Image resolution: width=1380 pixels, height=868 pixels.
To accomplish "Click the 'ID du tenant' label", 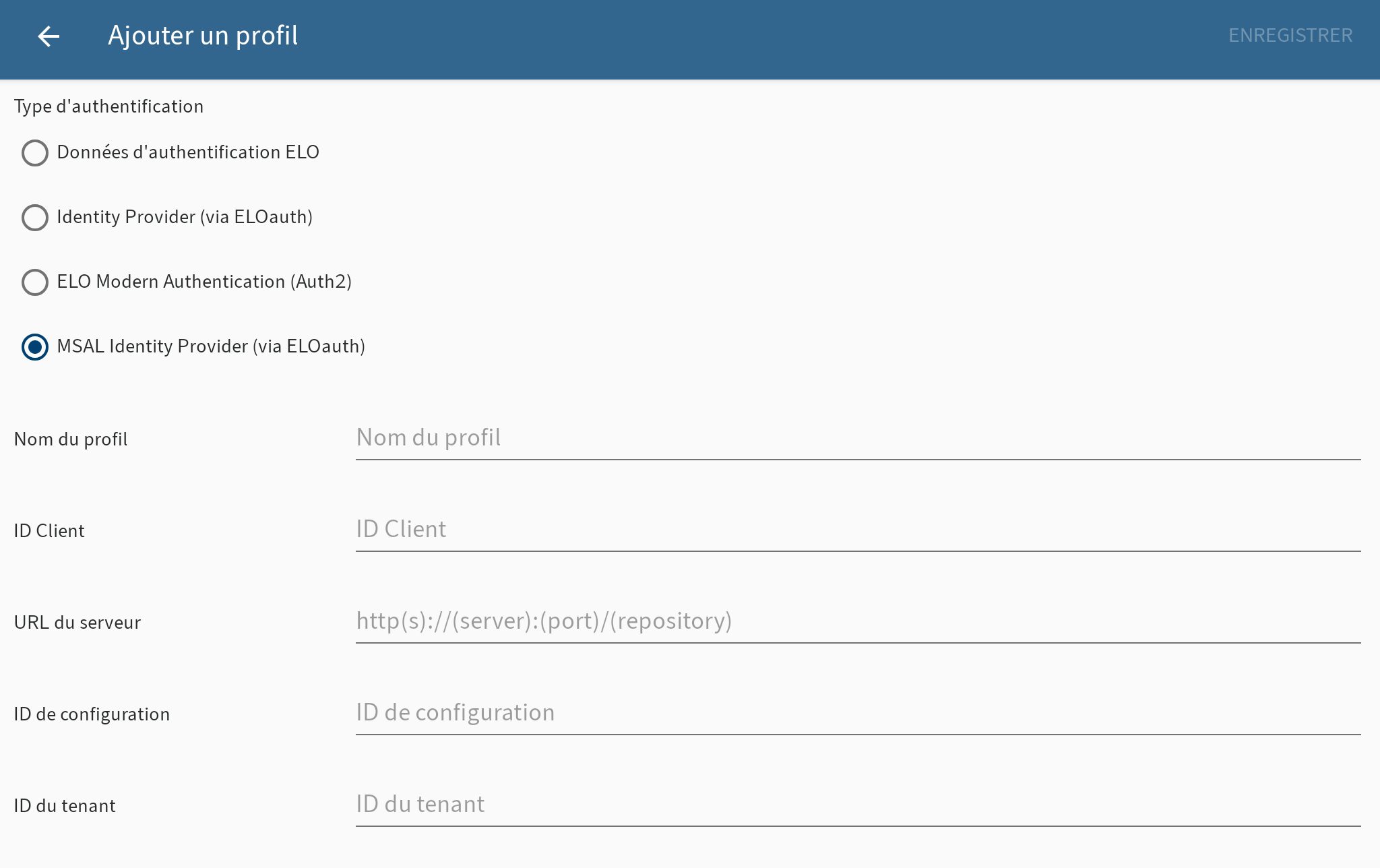I will [x=64, y=806].
